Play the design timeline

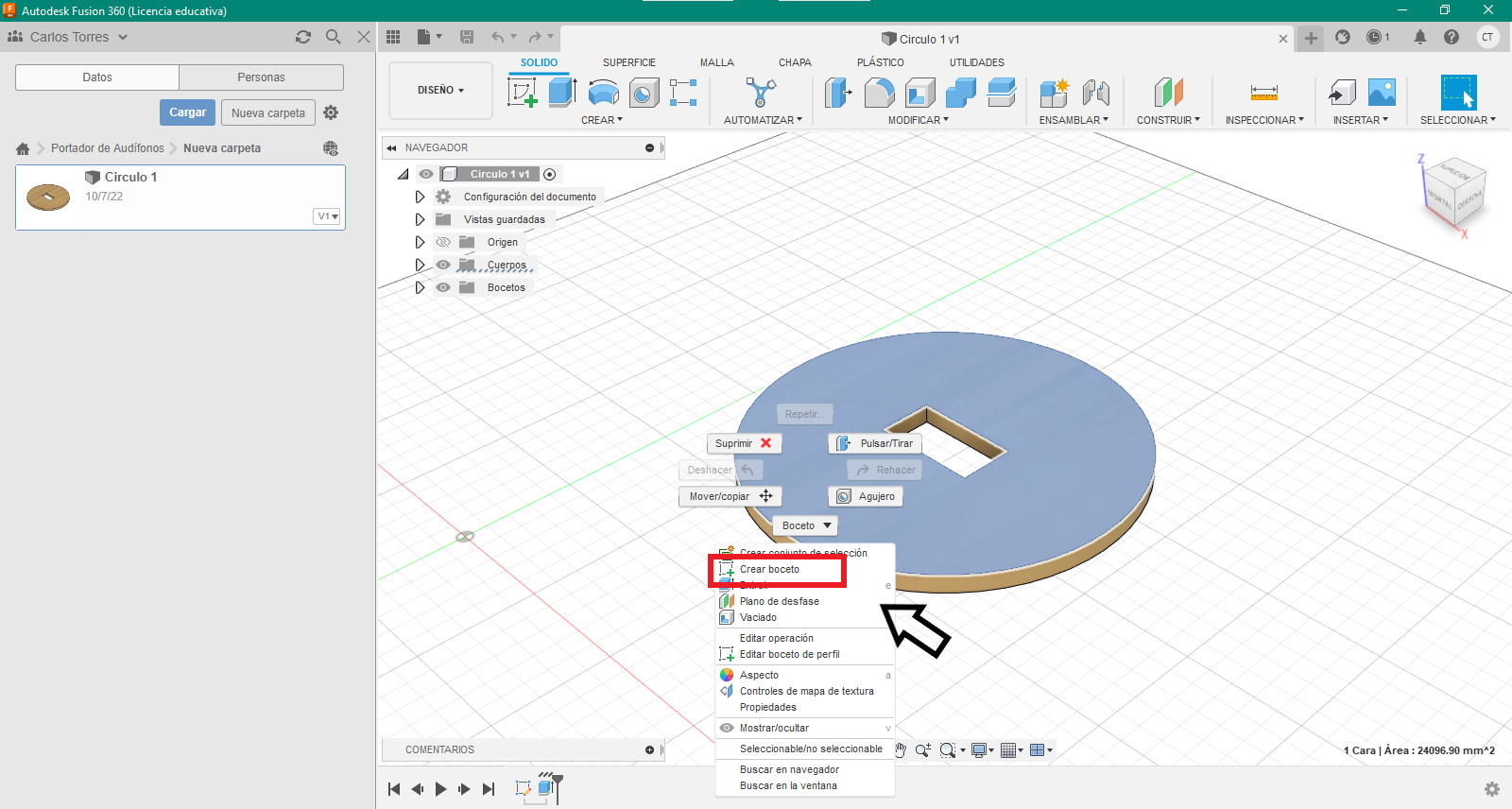click(x=440, y=789)
